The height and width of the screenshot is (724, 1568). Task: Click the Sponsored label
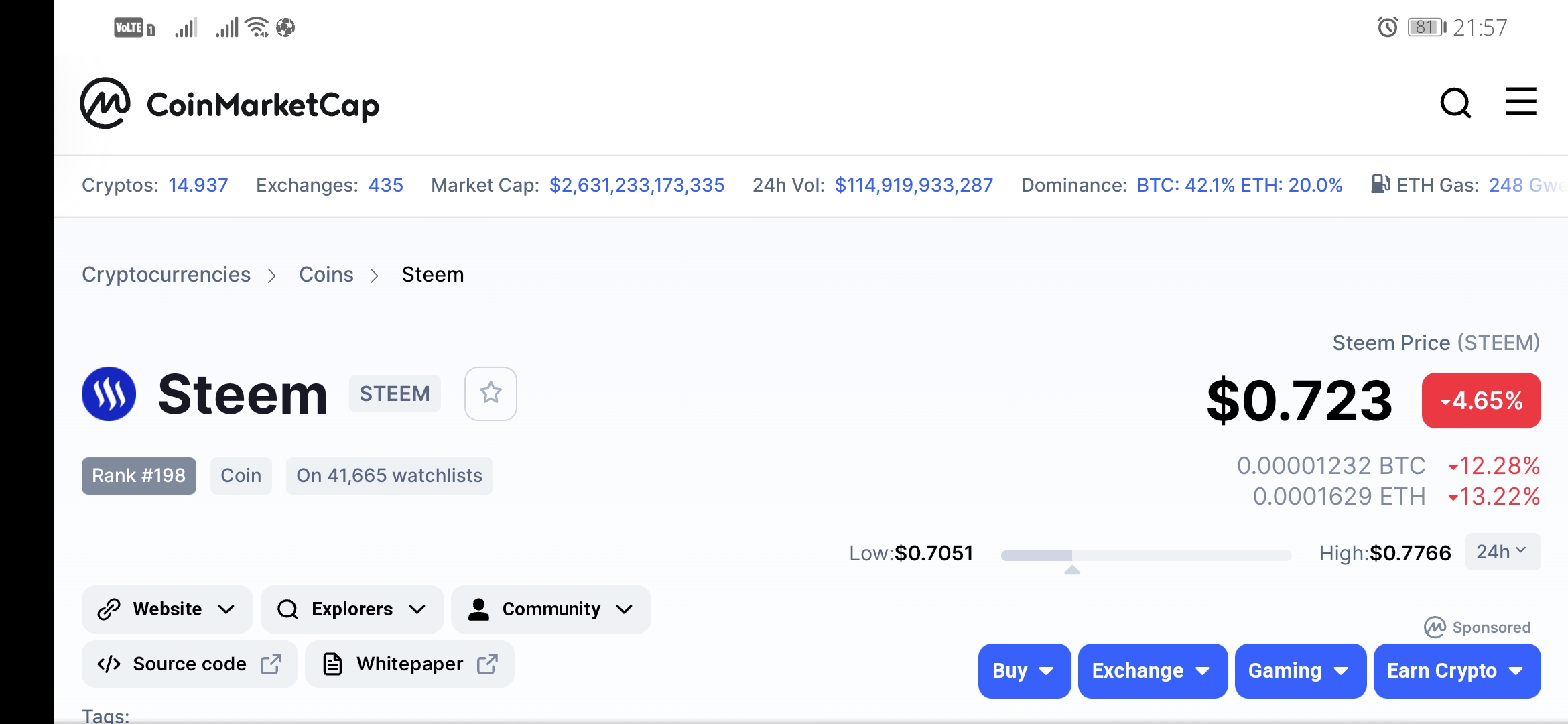pyautogui.click(x=1478, y=627)
